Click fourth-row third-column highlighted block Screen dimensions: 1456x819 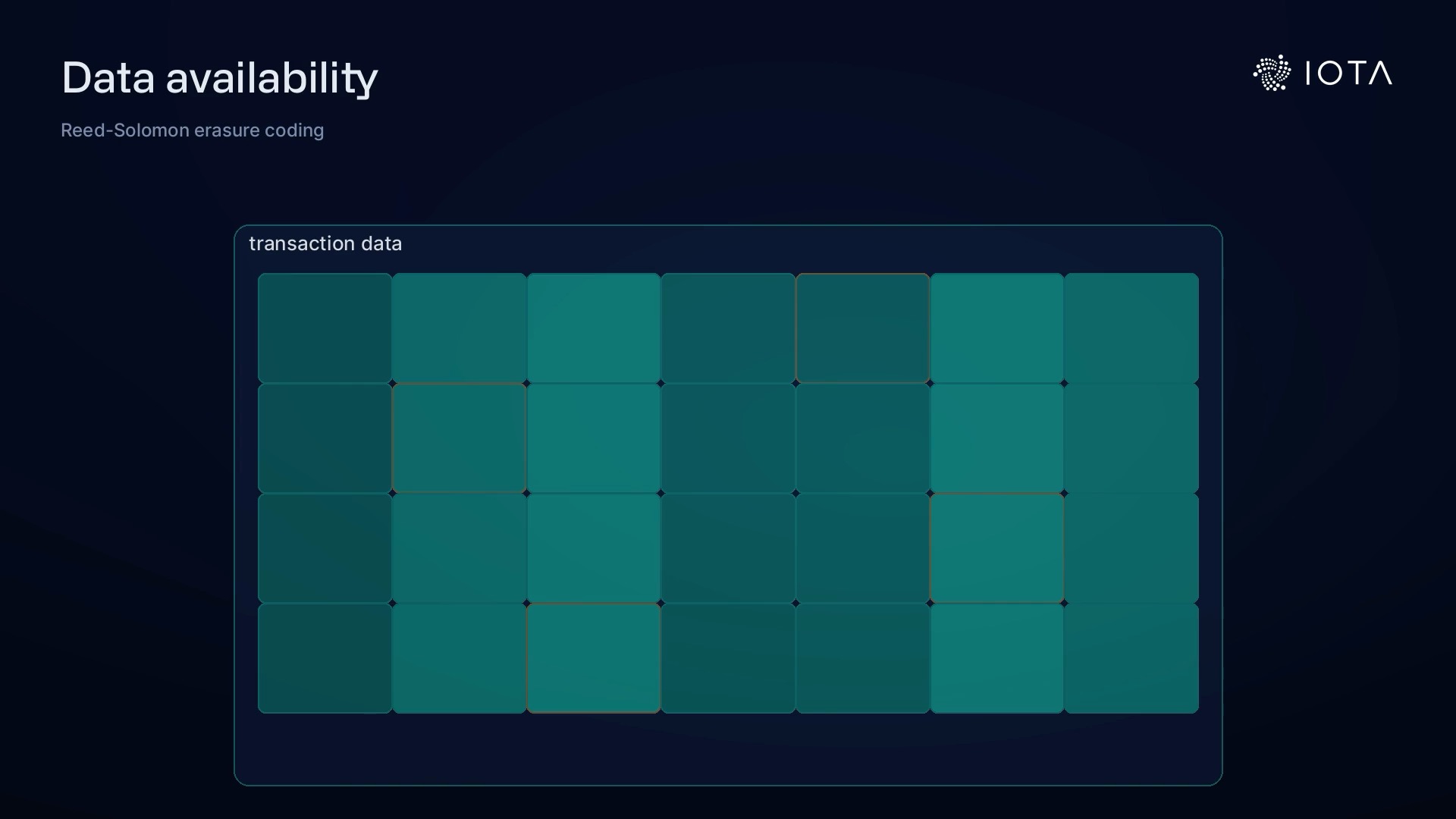point(593,658)
